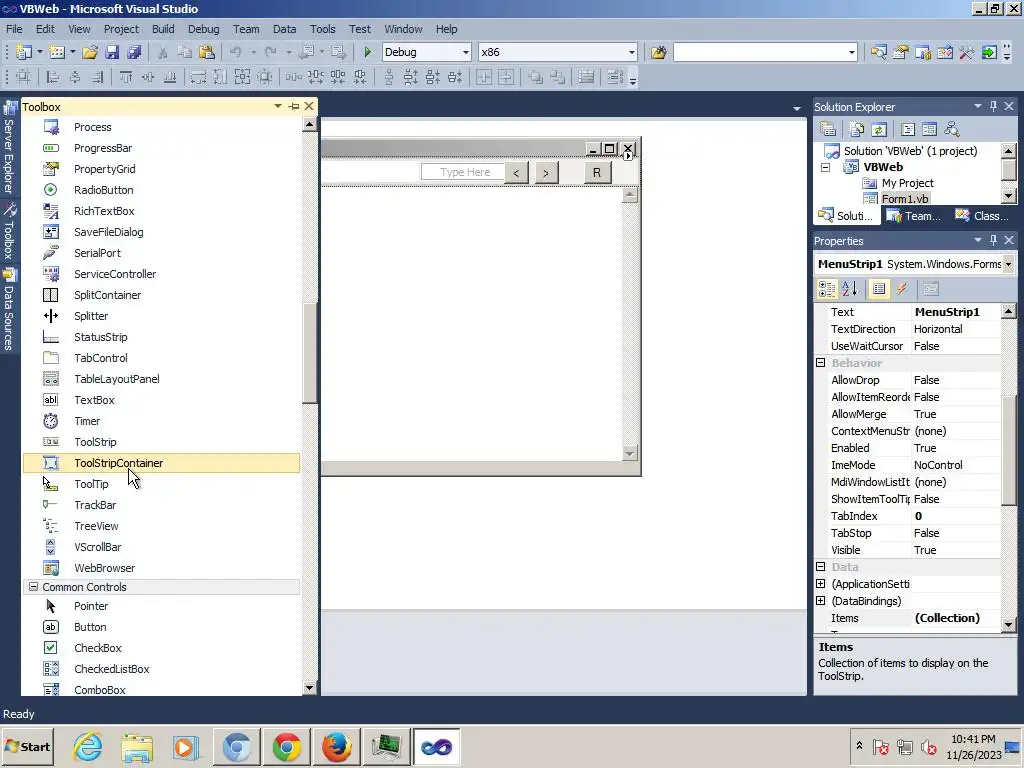Select CheckBox control in Toolbox
Screen dimensions: 1024x768
click(161, 648)
